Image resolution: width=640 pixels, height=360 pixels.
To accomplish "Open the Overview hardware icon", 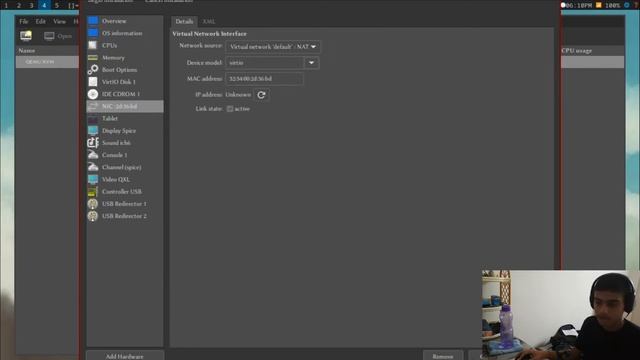I will [93, 21].
